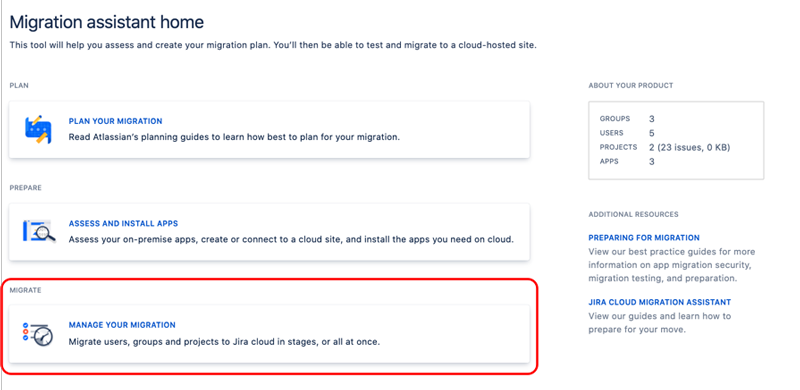Open the MANAGE YOUR MIGRATION link
The width and height of the screenshot is (800, 390).
[122, 325]
